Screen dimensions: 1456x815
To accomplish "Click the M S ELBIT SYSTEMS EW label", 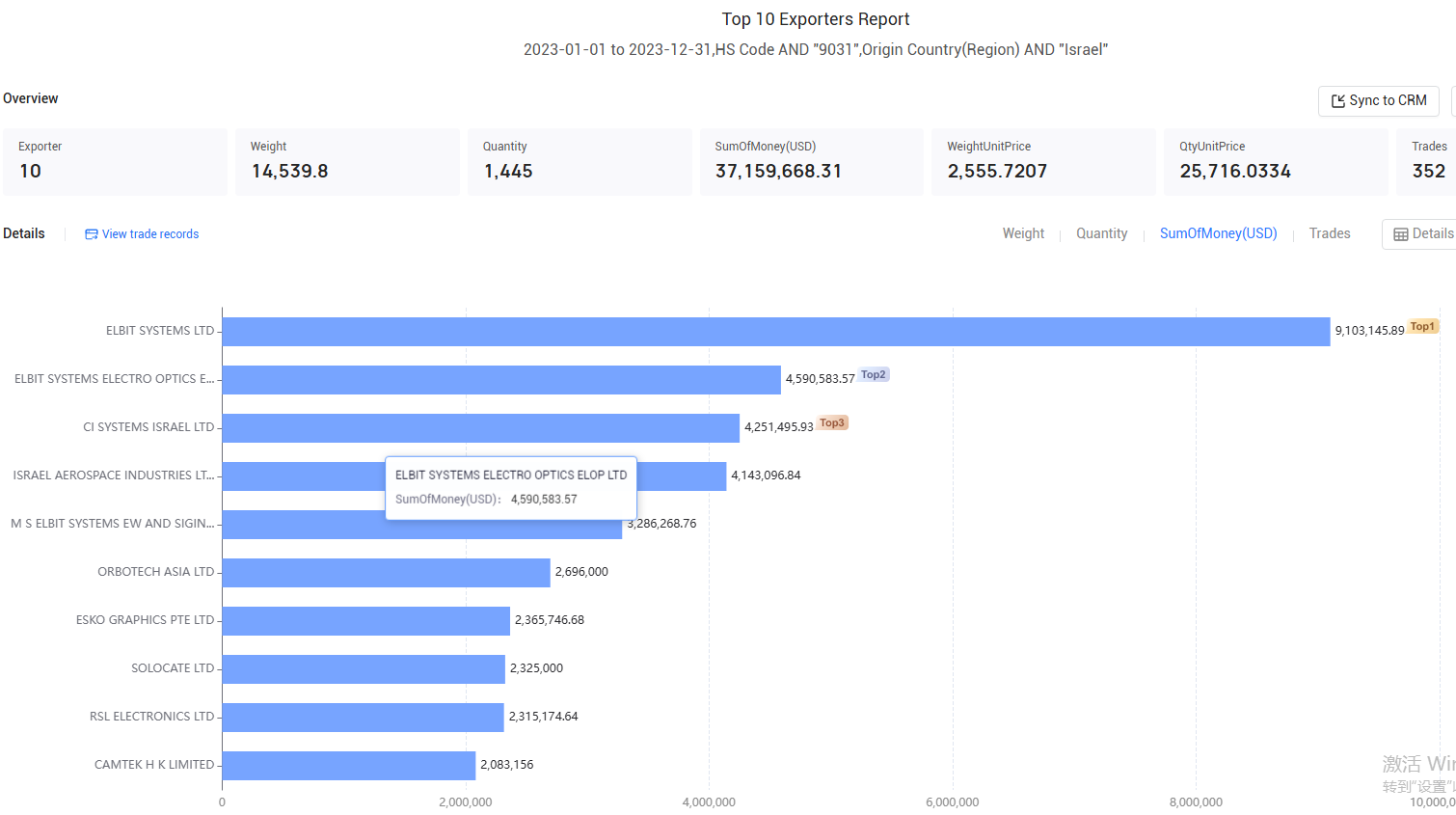I will click(113, 524).
